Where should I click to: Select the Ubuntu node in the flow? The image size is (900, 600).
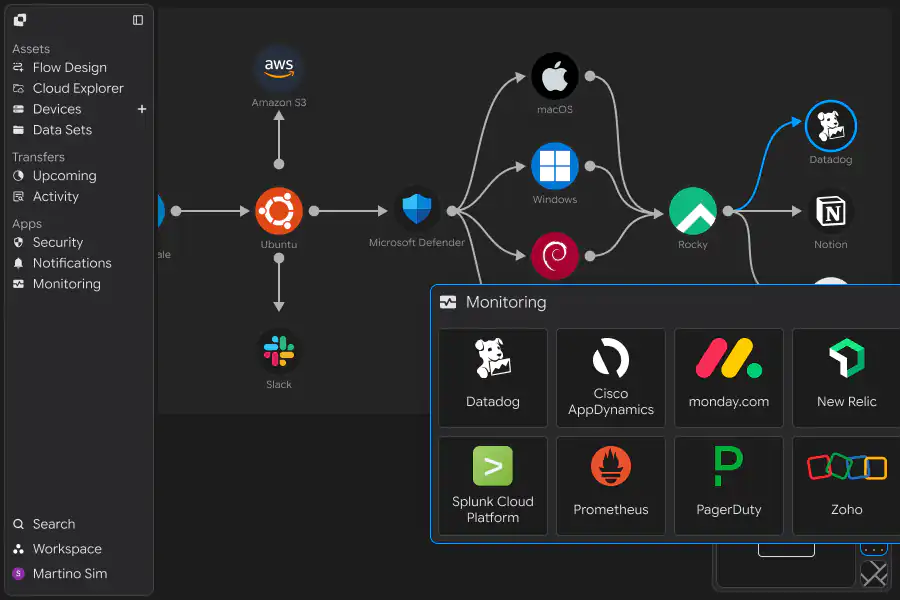coord(279,211)
